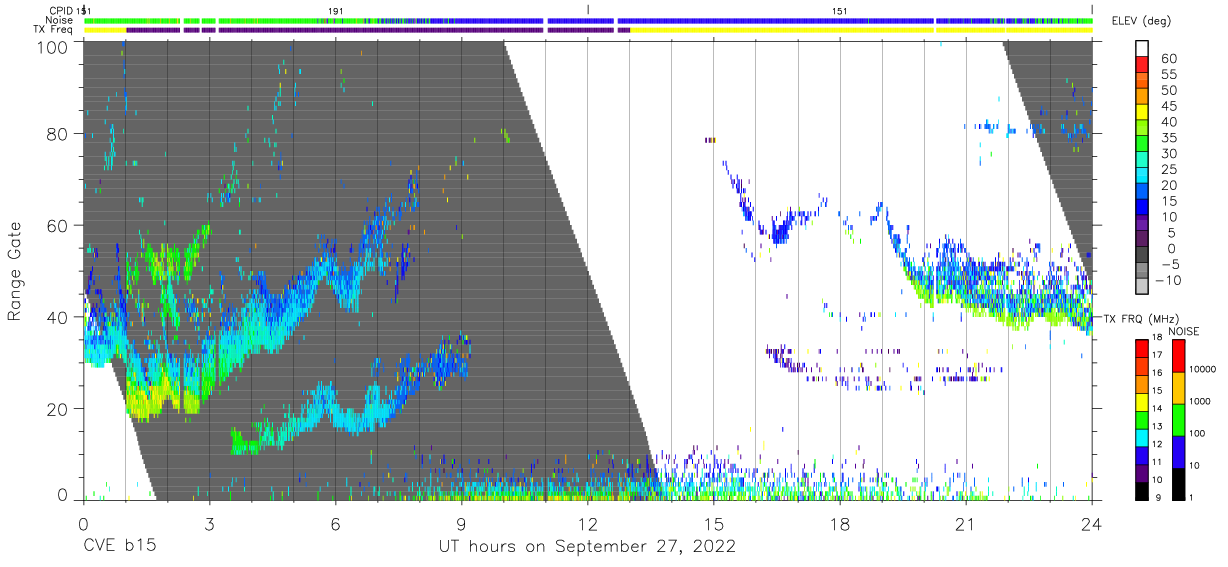Screen dimensions: 1228x567
Task: Click the x-axis tick label '3'
Action: pyautogui.click(x=209, y=523)
